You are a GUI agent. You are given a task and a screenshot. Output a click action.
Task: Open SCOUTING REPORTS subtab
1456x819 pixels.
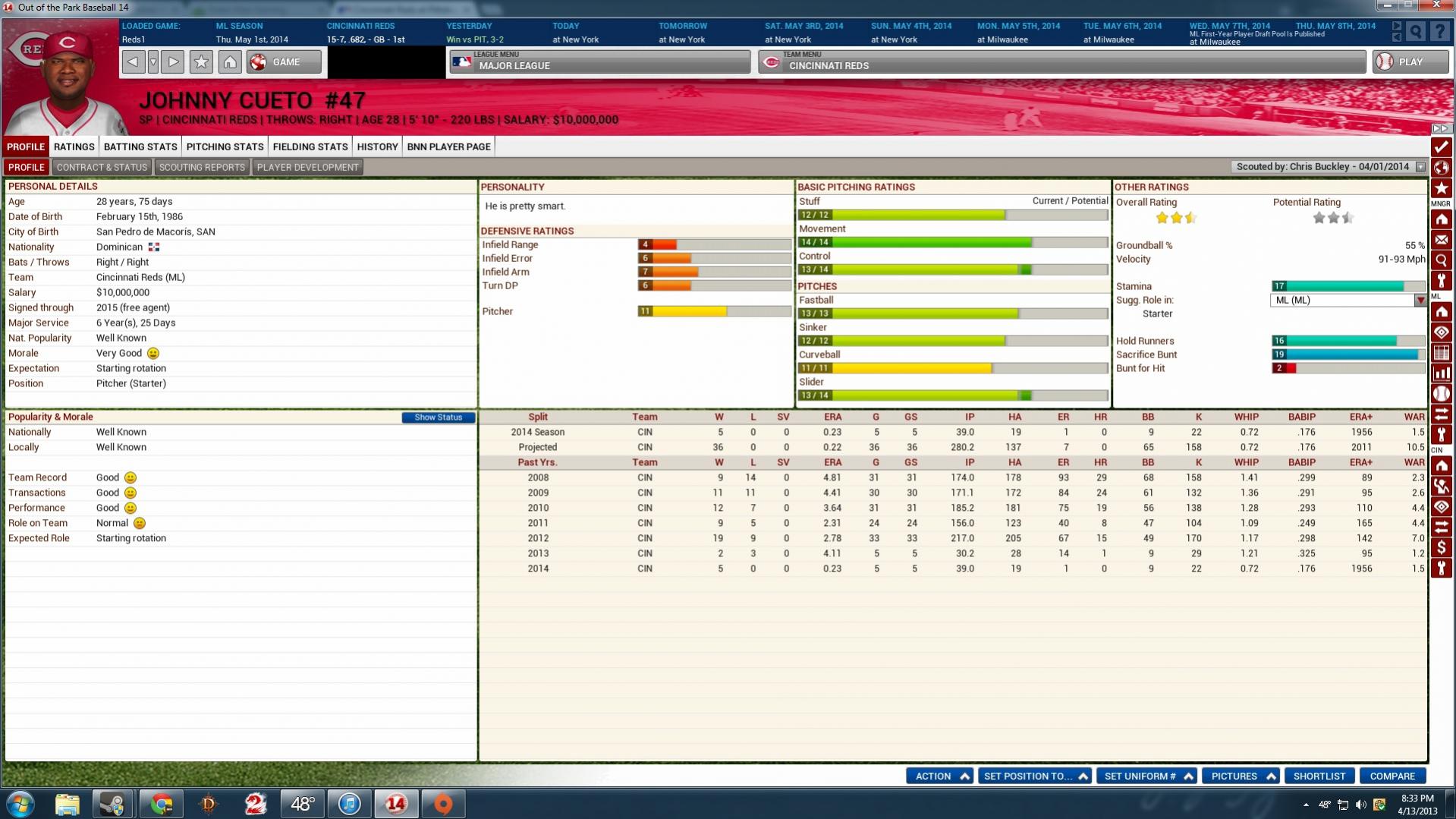[202, 167]
